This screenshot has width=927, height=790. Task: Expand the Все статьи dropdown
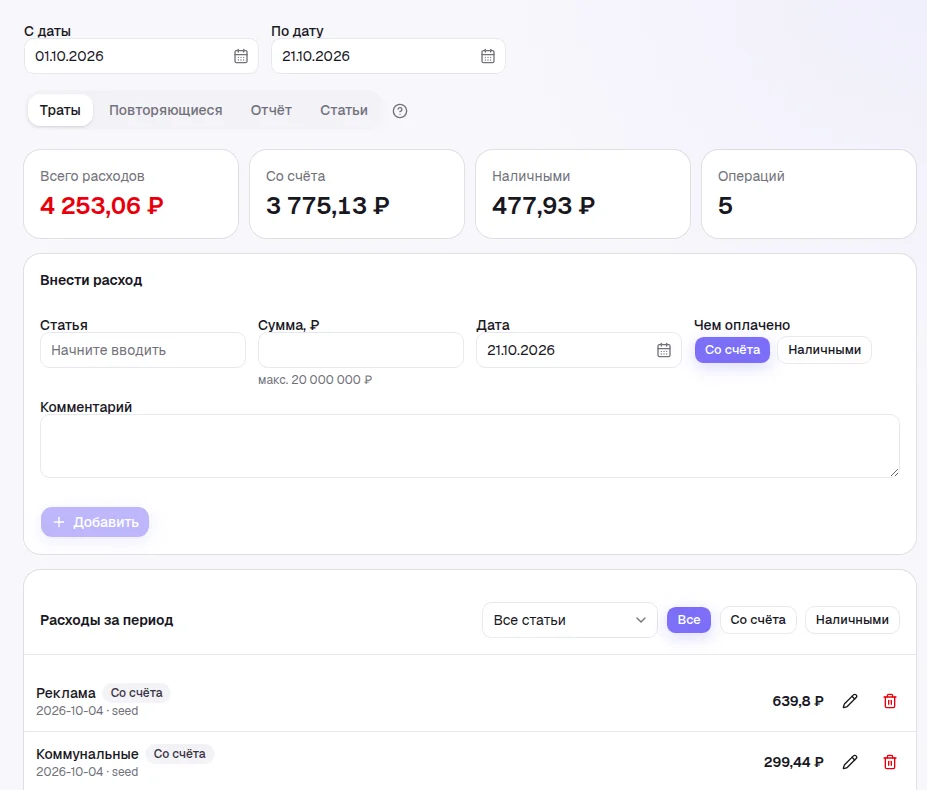(570, 620)
